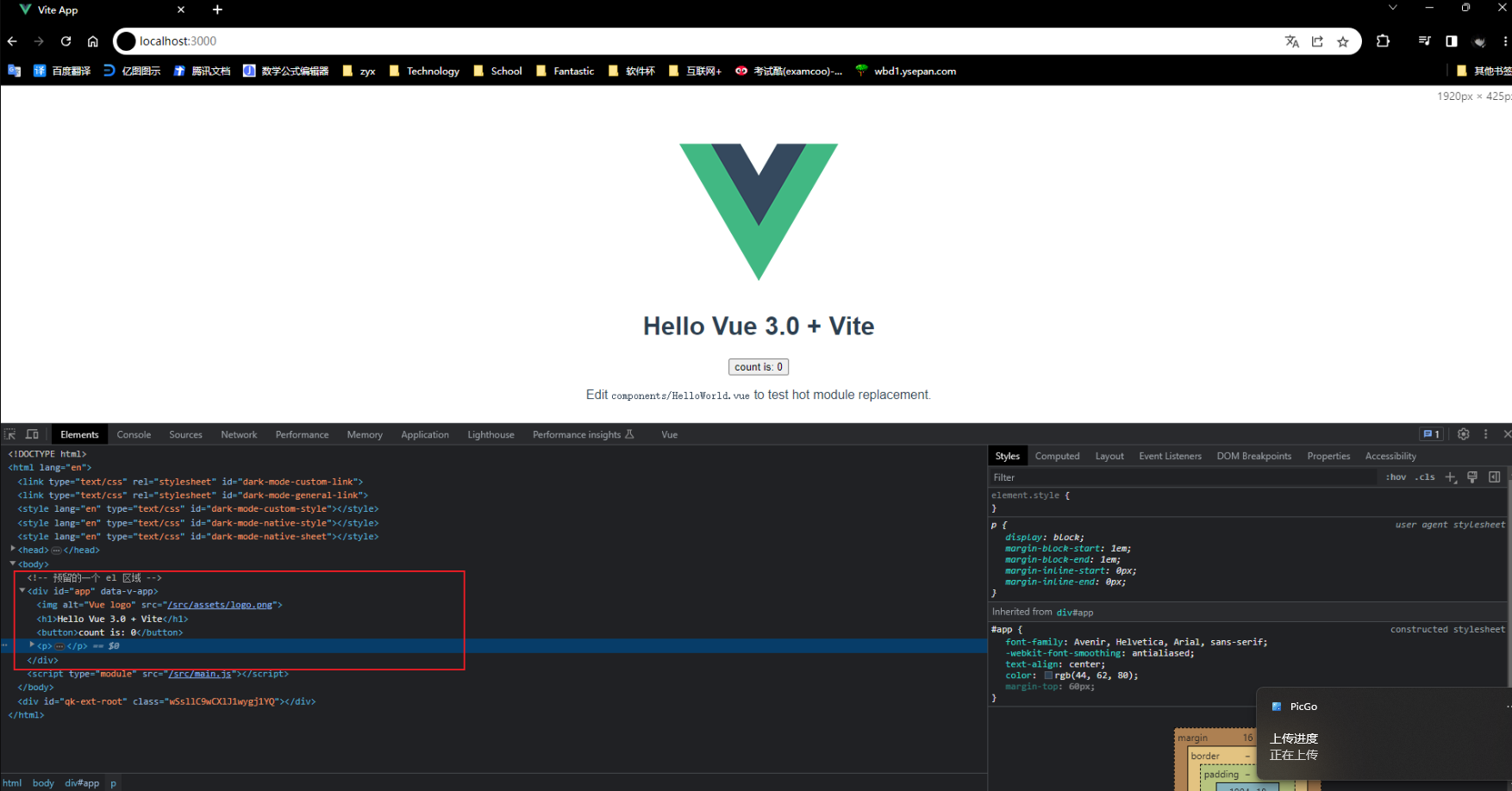Click the new style rule plus icon
The height and width of the screenshot is (791, 1512).
[x=1451, y=477]
